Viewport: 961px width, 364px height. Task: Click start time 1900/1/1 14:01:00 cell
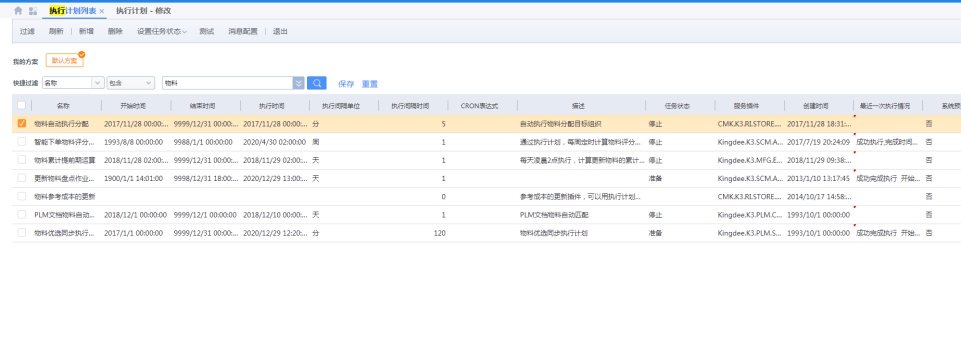134,178
